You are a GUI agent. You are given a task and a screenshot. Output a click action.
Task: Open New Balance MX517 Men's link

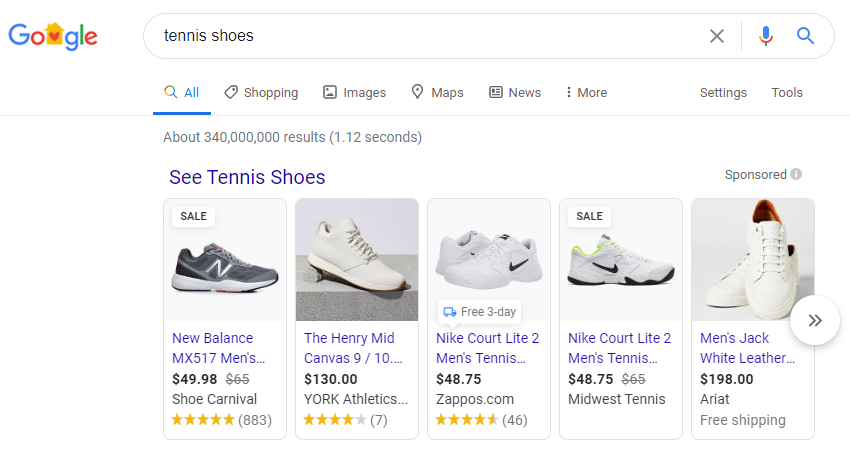point(218,348)
